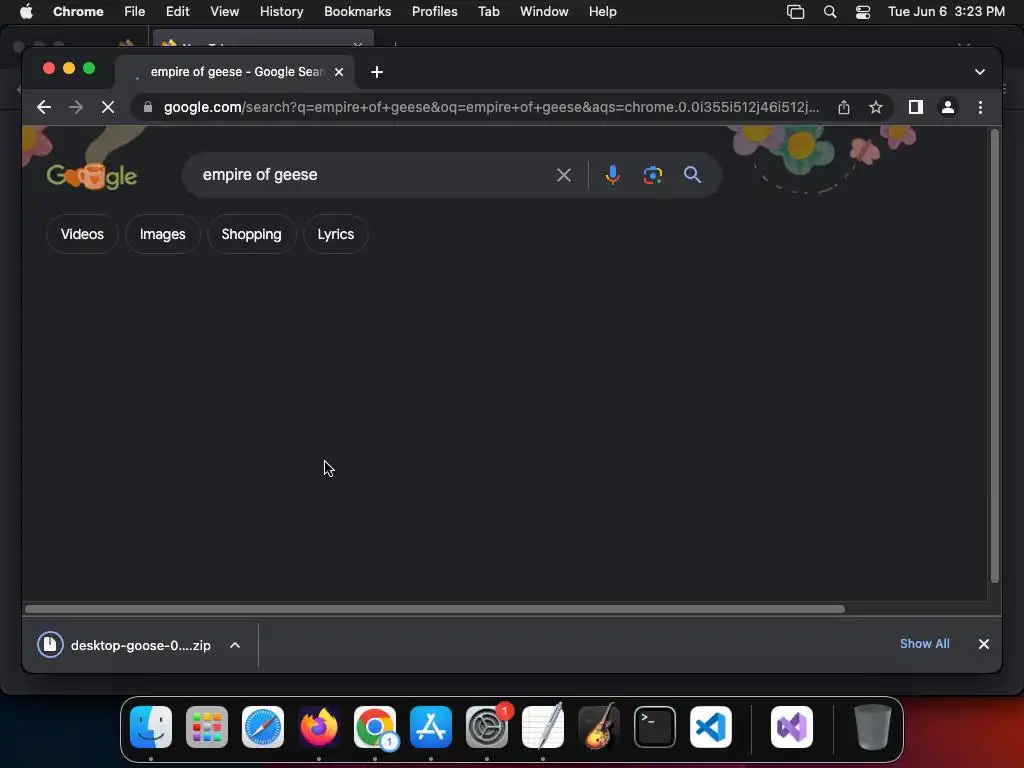Filter results by Shopping
The height and width of the screenshot is (768, 1024).
tap(251, 234)
